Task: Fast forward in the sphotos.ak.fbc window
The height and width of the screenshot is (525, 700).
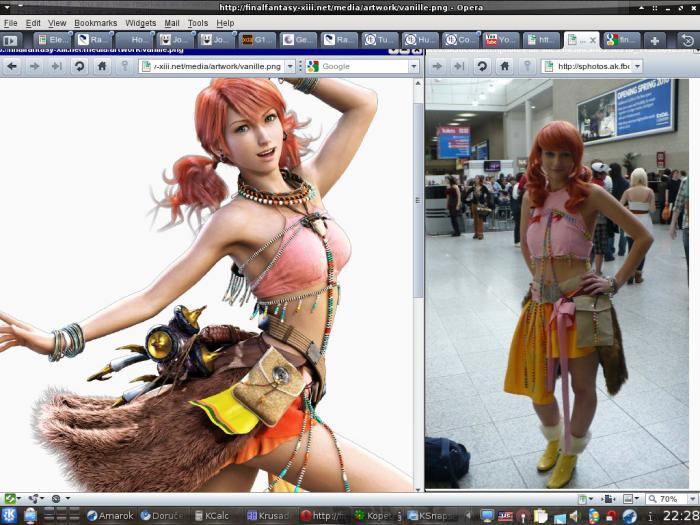Action: (459, 67)
